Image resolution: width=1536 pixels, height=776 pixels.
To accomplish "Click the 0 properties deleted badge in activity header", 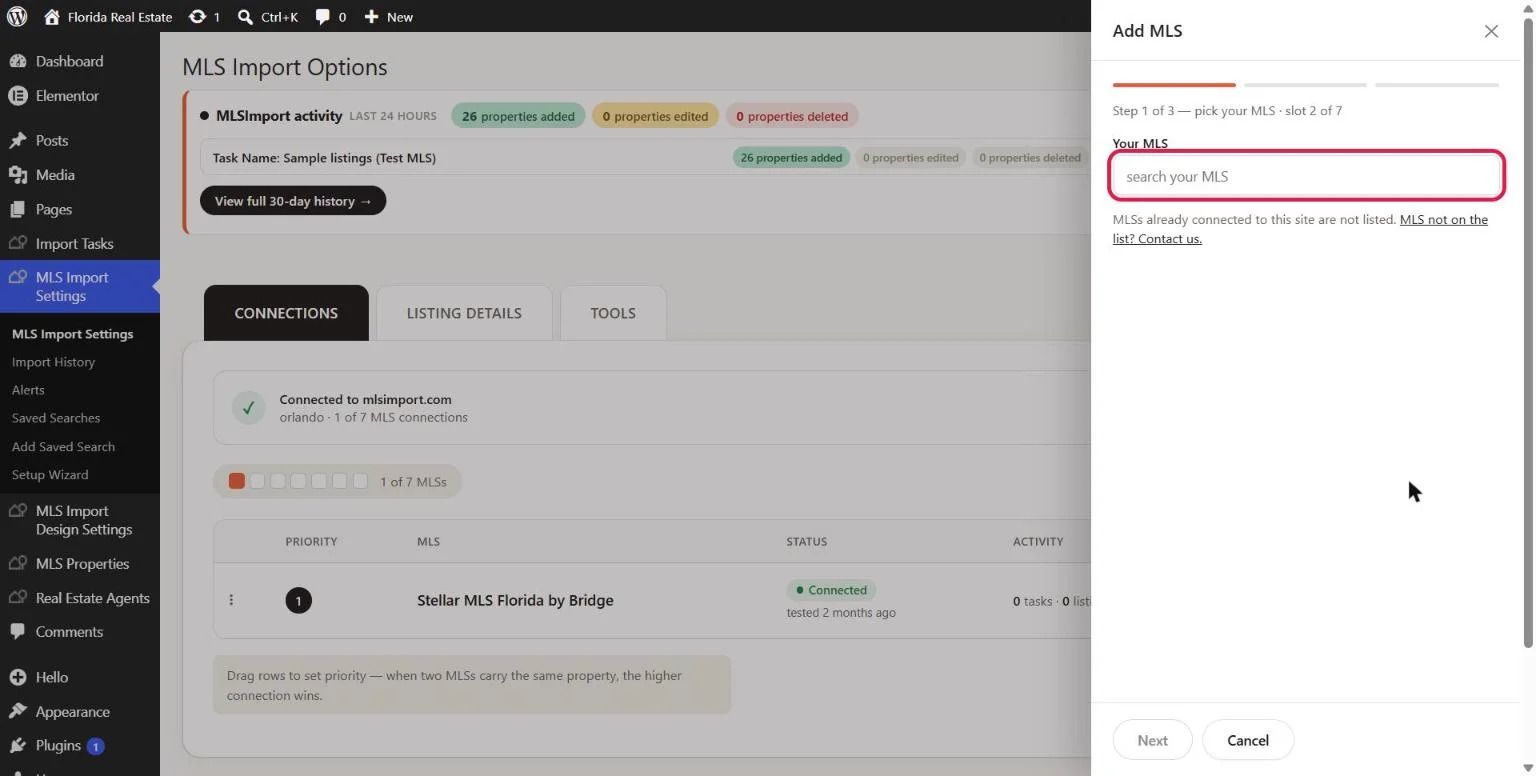I will click(792, 116).
